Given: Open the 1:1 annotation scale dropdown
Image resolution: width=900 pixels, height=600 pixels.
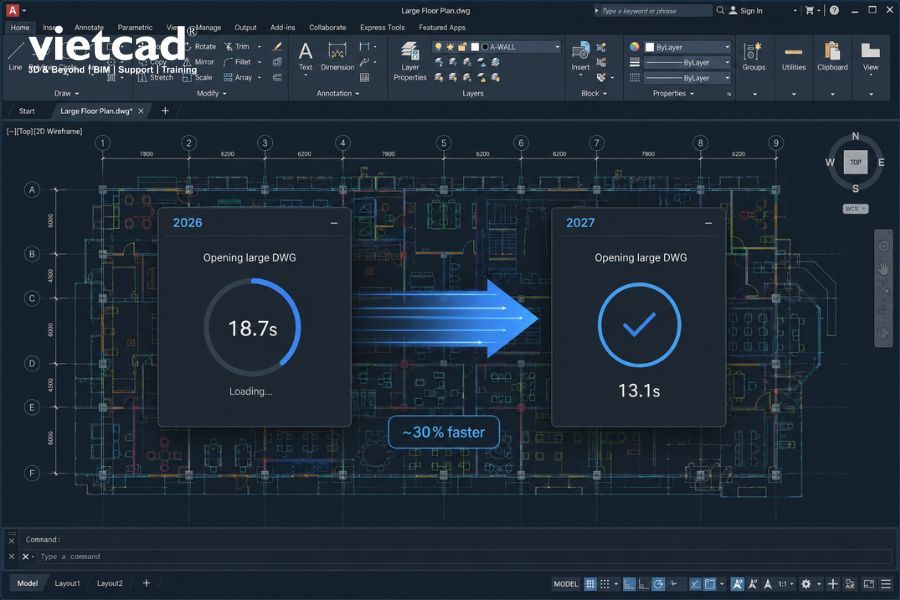Looking at the screenshot, I should pyautogui.click(x=786, y=584).
